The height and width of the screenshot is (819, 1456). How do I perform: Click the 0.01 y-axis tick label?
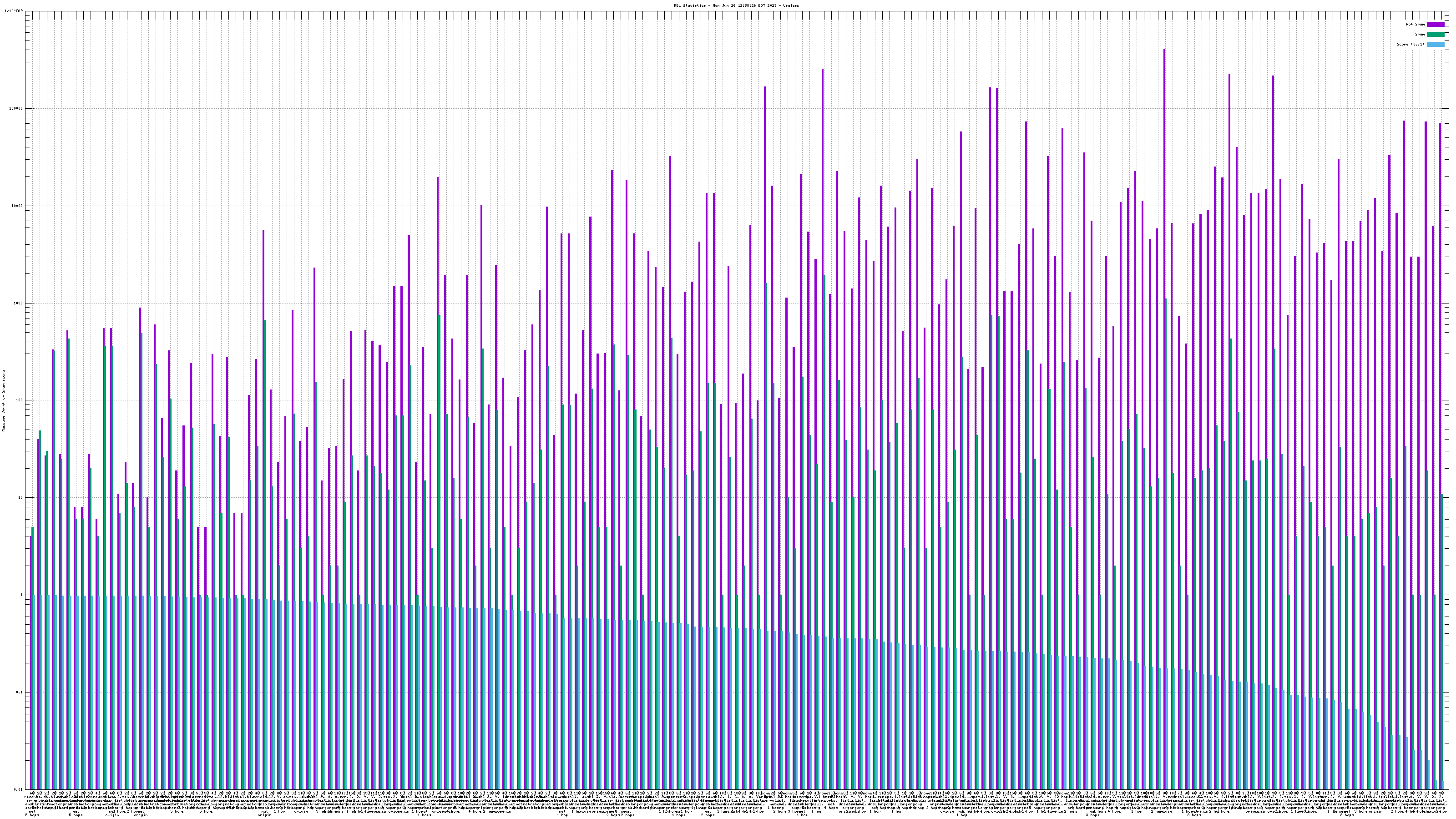(18, 789)
